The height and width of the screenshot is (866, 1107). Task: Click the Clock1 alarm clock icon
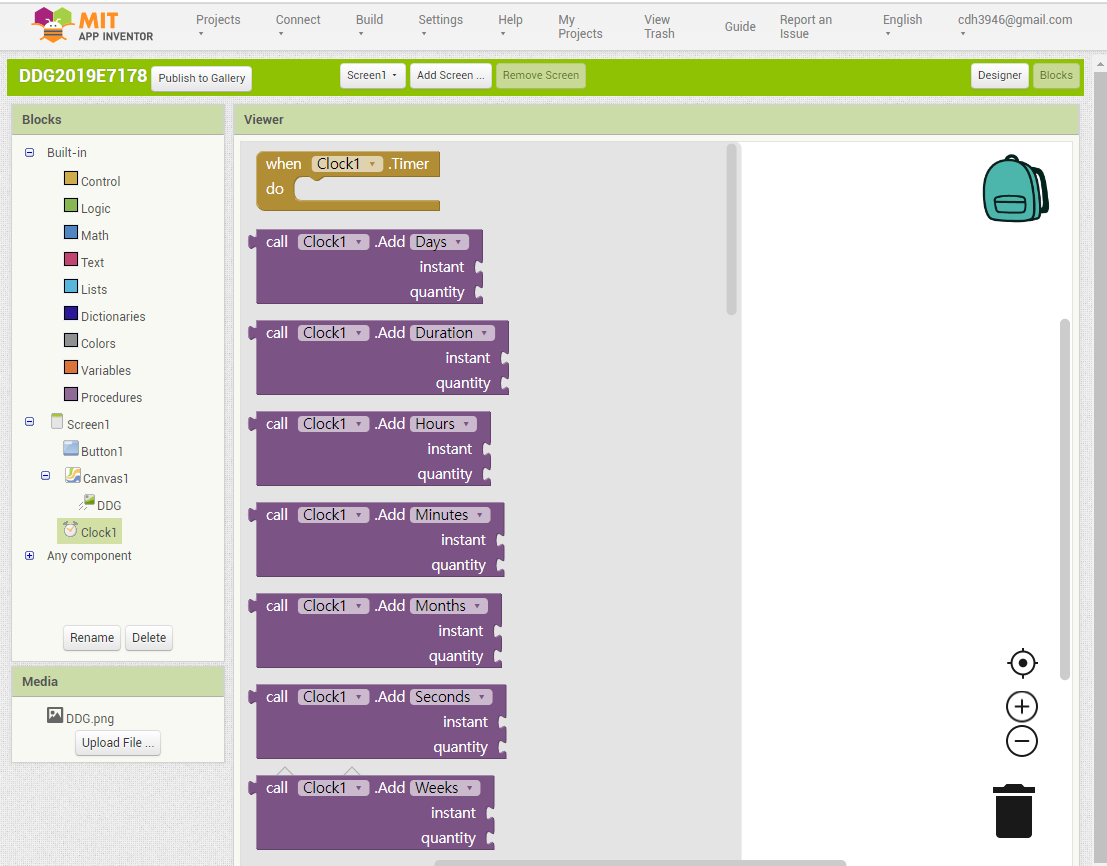point(71,529)
